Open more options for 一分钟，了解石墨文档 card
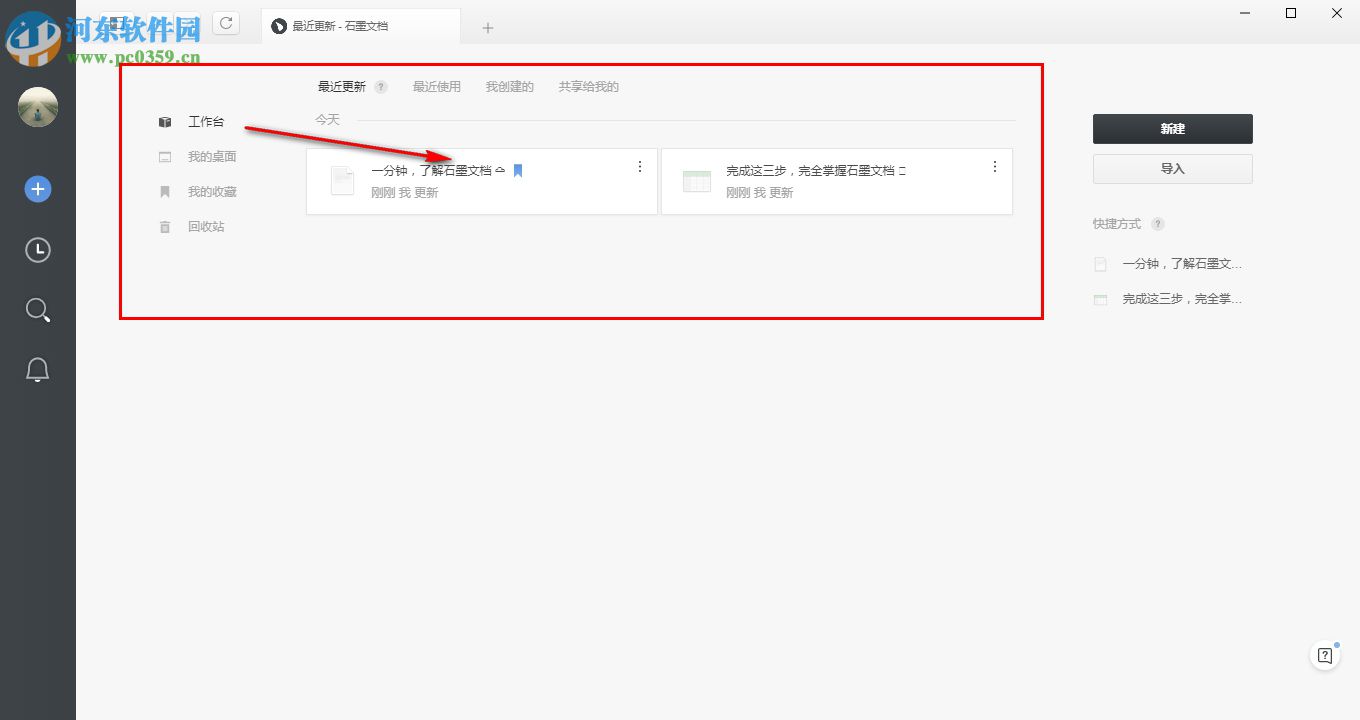Image resolution: width=1360 pixels, height=720 pixels. pyautogui.click(x=640, y=167)
